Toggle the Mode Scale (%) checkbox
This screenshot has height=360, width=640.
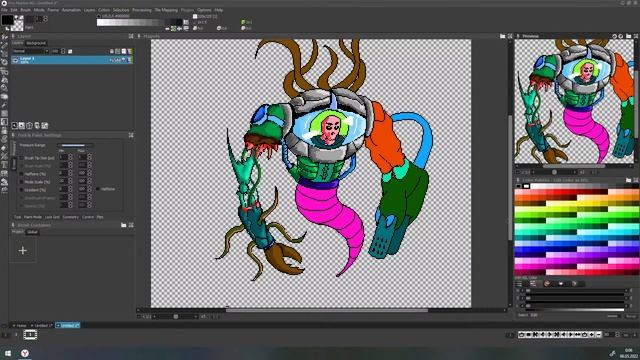21,182
